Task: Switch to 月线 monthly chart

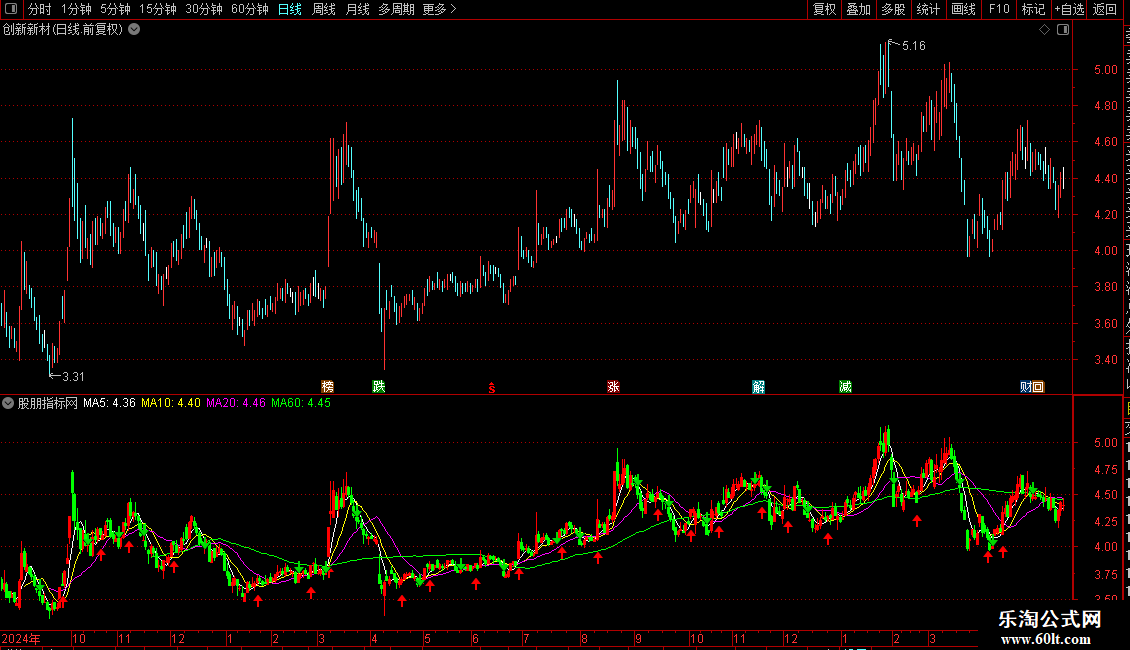Action: [x=357, y=9]
